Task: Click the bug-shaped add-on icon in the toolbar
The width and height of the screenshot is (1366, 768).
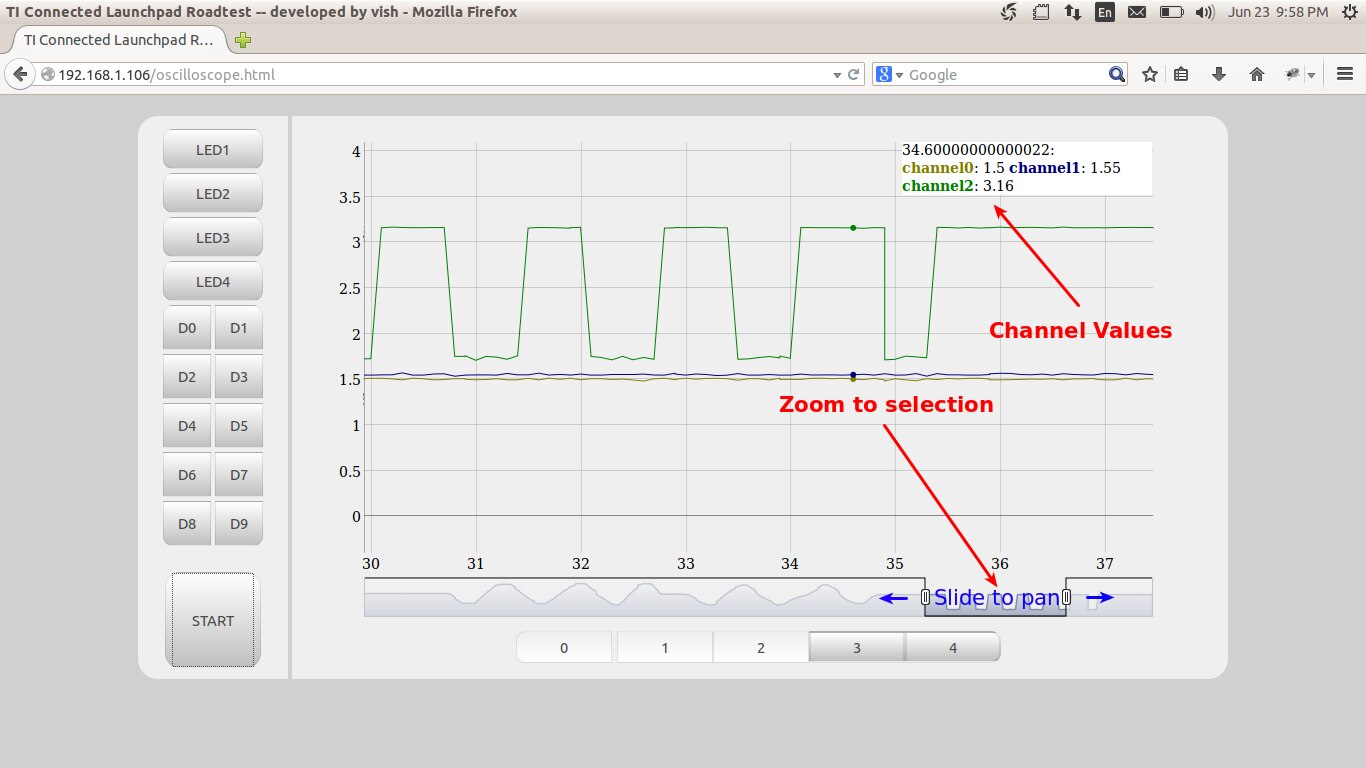Action: [x=1293, y=75]
